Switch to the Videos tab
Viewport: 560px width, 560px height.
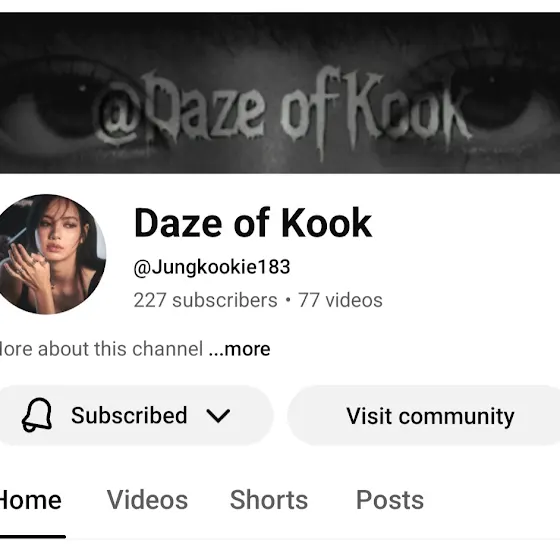[147, 500]
